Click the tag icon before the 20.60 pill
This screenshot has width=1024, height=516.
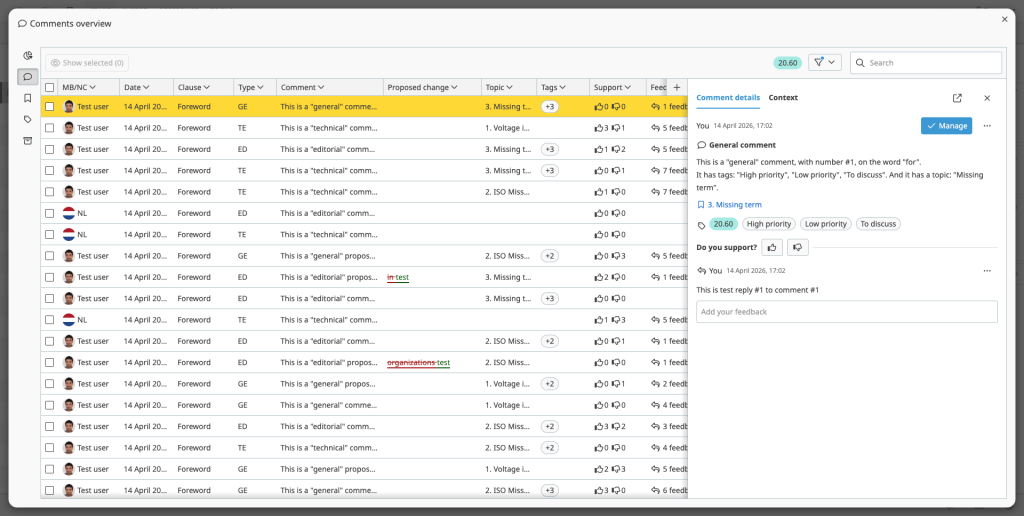click(x=701, y=225)
